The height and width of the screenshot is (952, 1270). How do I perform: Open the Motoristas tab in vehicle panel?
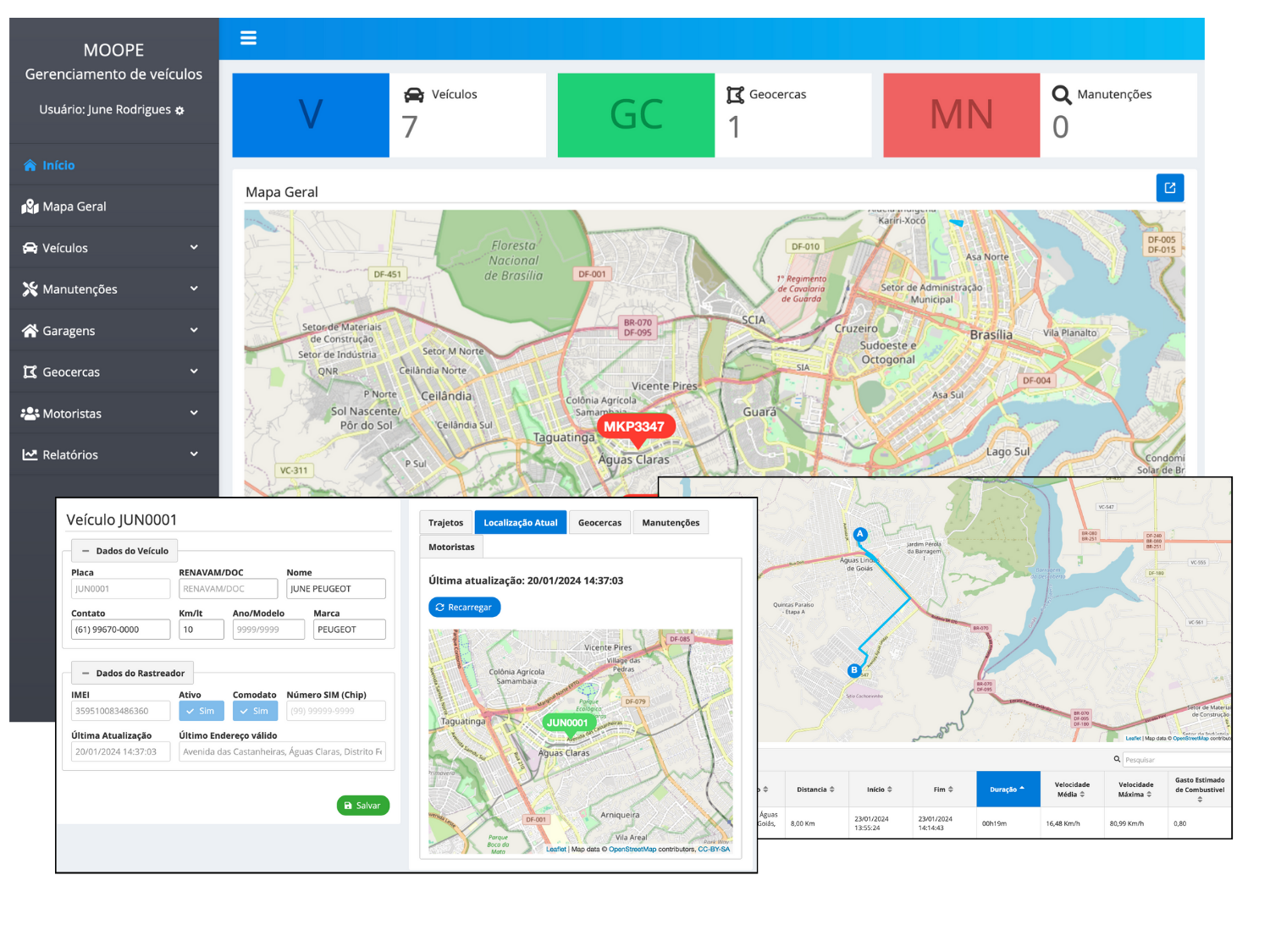click(451, 548)
